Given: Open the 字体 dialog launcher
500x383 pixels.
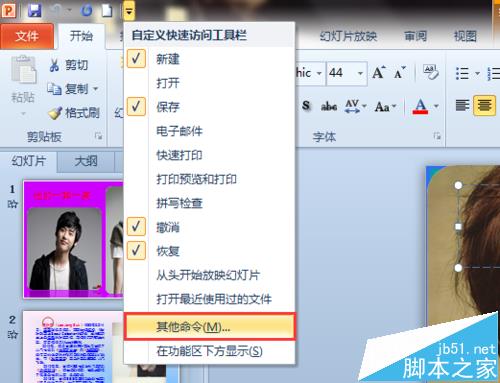Looking at the screenshot, I should (x=437, y=136).
